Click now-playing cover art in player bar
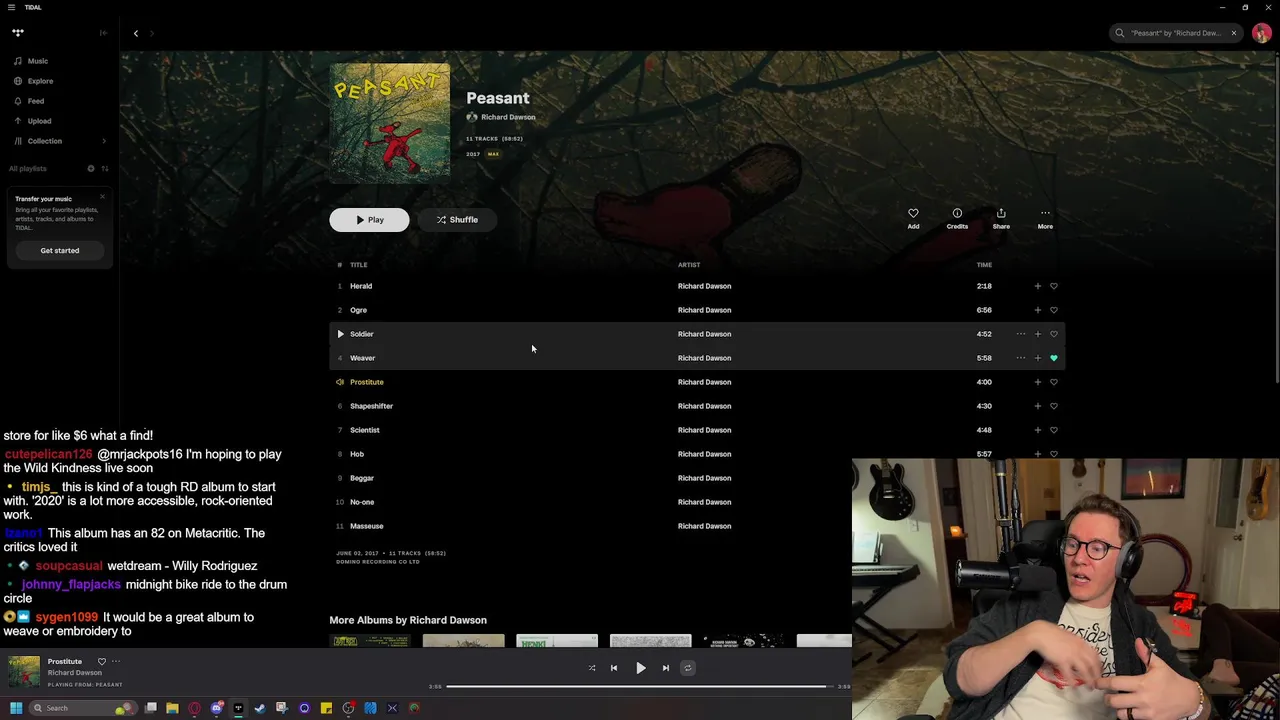 [24, 672]
